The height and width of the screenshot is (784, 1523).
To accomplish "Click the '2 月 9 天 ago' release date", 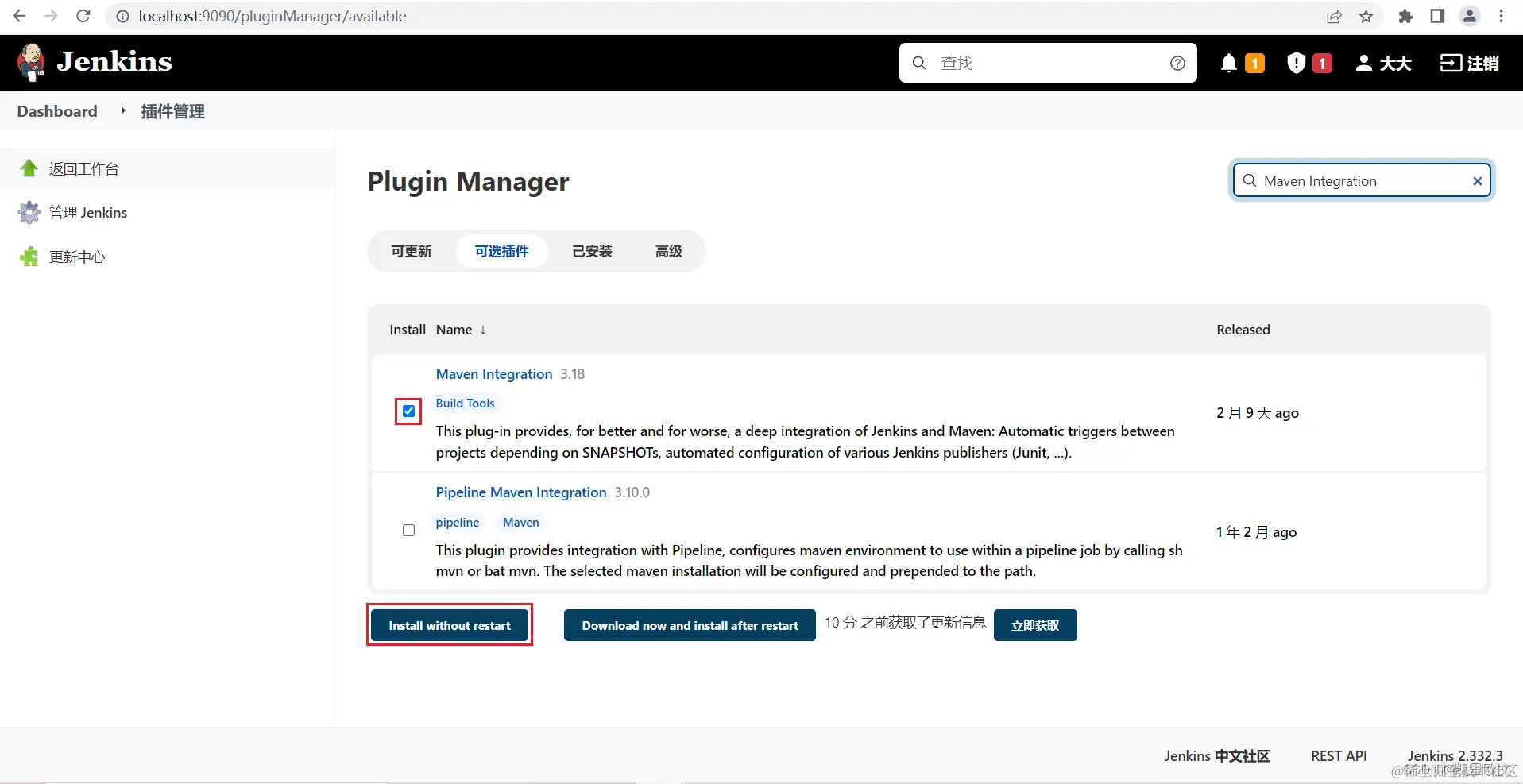I will (1258, 412).
